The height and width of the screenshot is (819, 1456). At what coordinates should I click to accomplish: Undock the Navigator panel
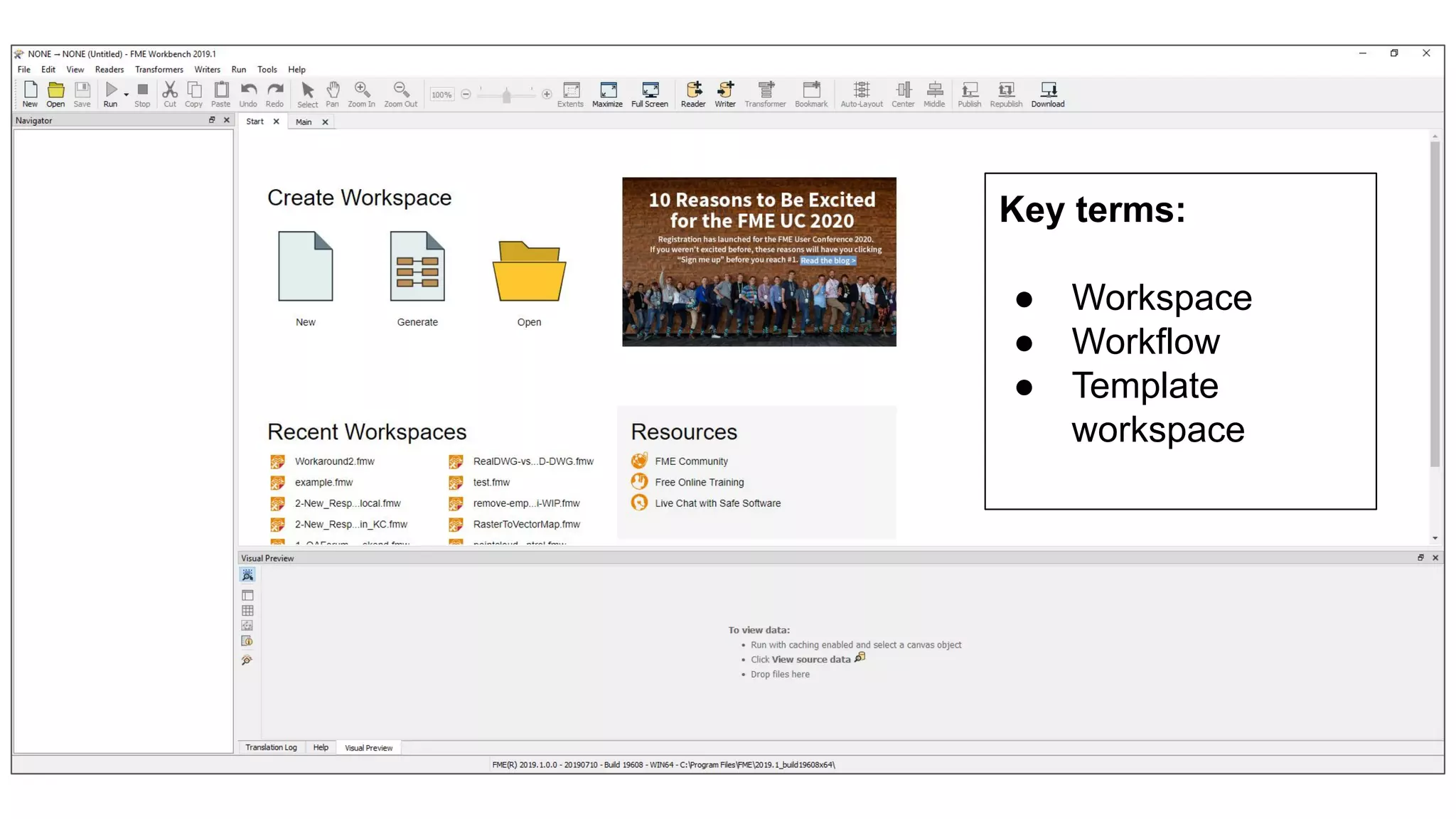coord(212,120)
